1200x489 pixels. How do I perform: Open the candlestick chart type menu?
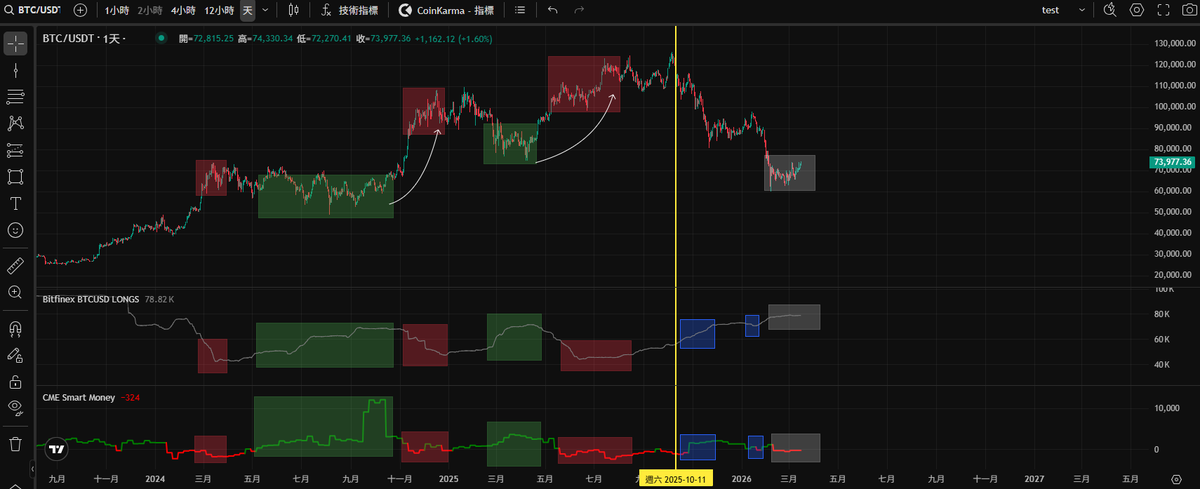(x=293, y=10)
